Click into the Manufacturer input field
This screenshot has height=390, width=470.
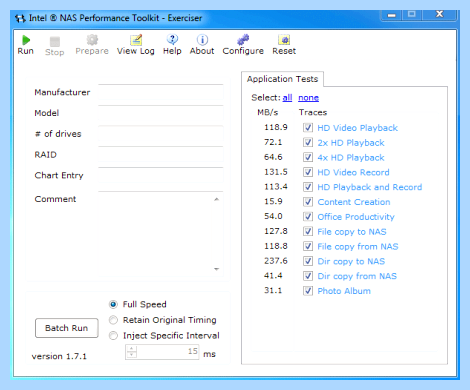pos(160,93)
